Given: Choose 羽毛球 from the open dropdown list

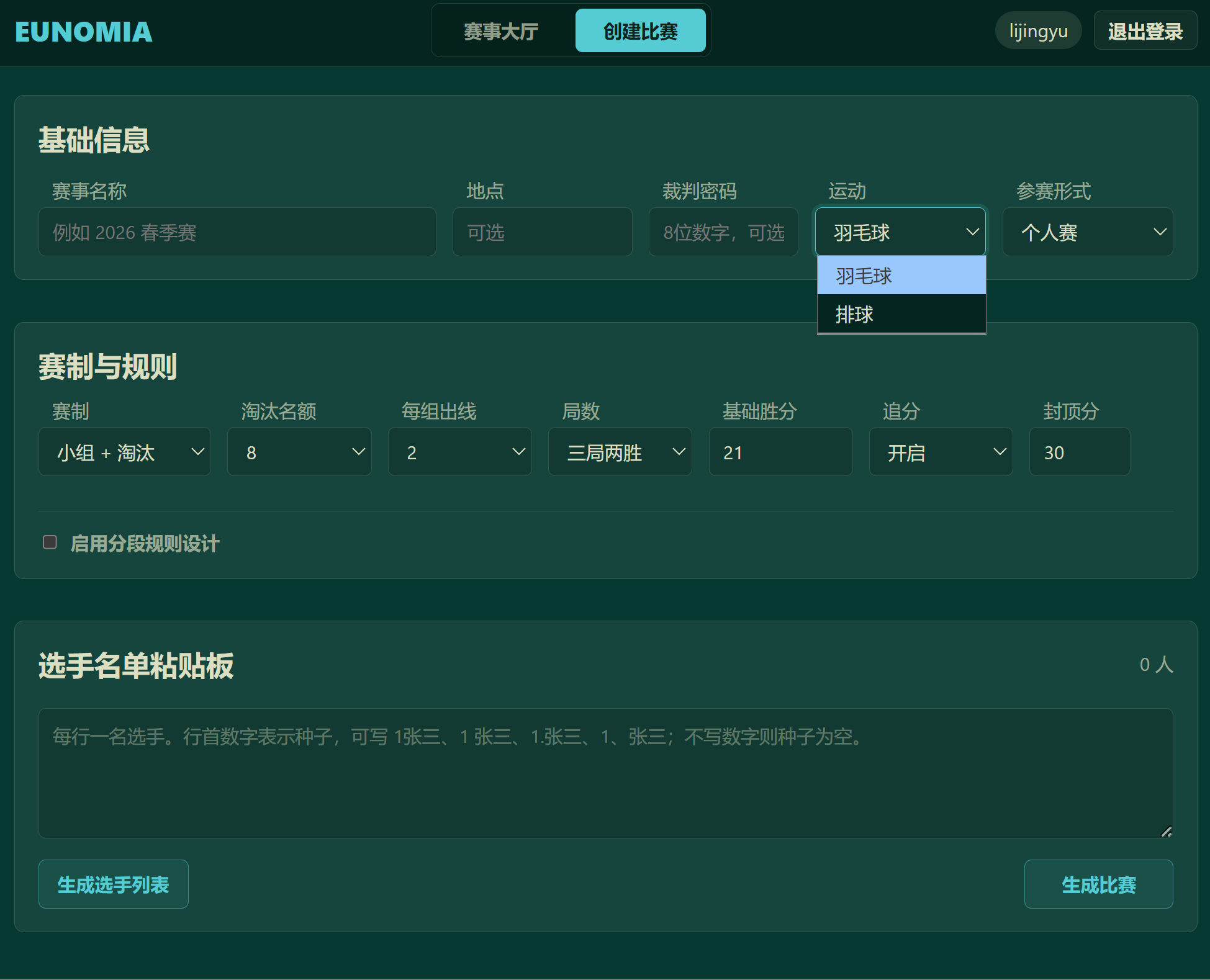Looking at the screenshot, I should tap(901, 276).
